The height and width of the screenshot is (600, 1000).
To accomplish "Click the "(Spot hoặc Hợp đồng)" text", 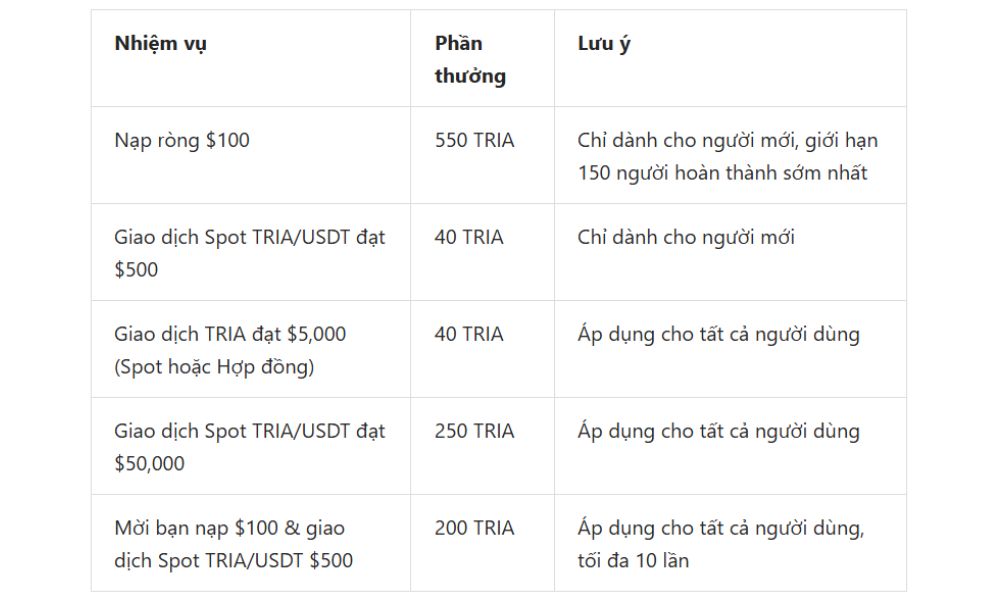I will 214,367.
